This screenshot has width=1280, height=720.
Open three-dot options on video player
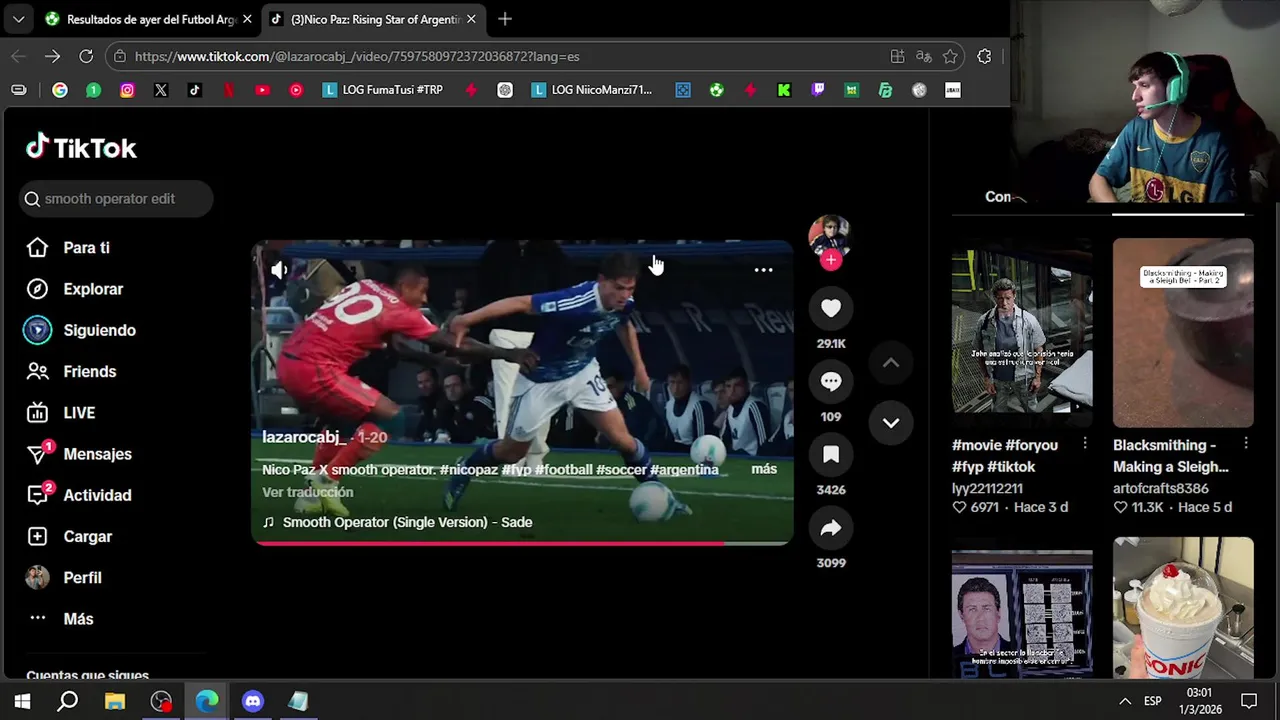[763, 270]
